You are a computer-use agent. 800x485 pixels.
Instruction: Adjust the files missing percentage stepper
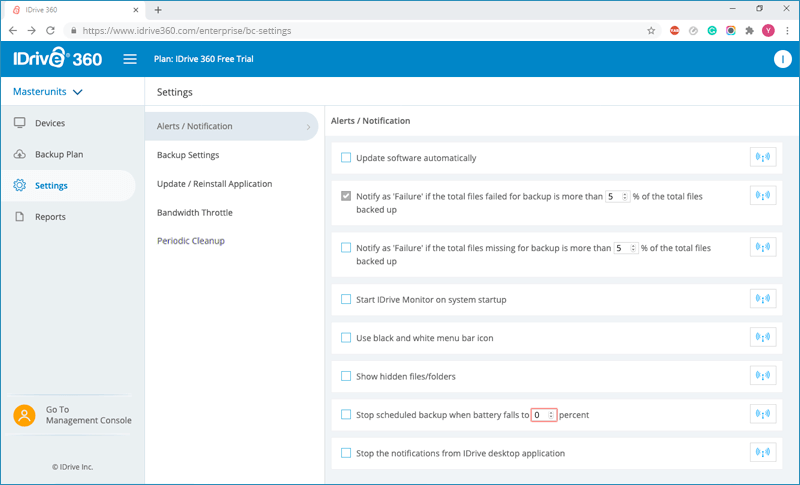(x=633, y=248)
